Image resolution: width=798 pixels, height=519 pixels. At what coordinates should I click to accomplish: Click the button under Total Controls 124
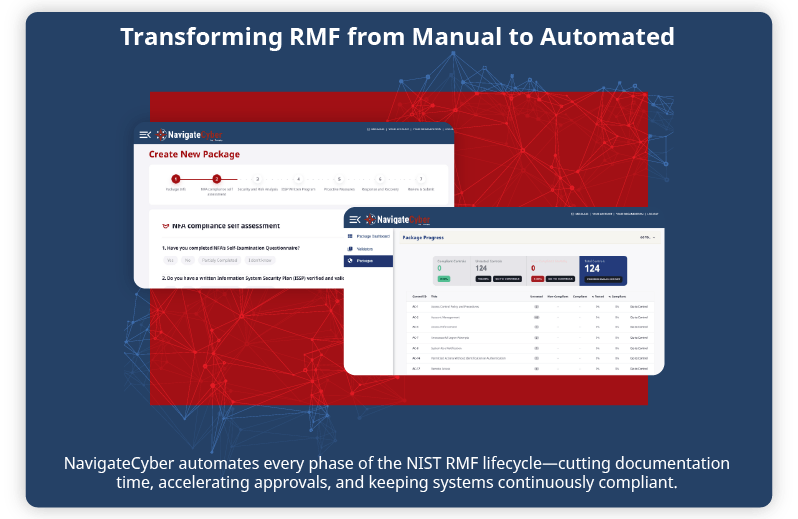click(602, 279)
